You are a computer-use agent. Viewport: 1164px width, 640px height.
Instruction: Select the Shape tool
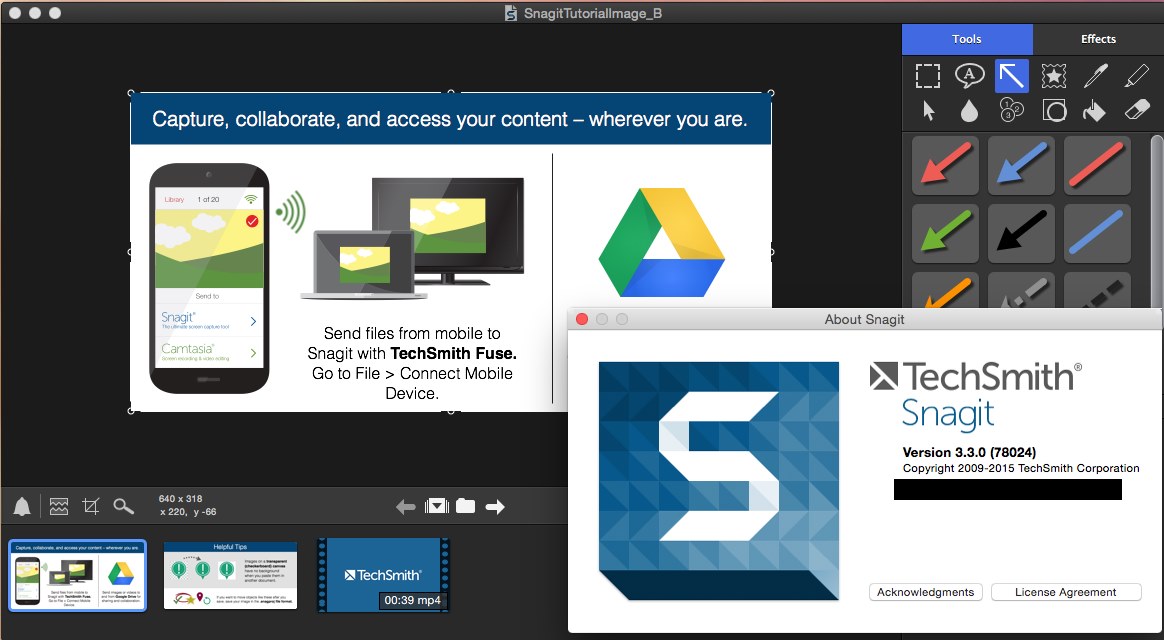click(x=1054, y=111)
